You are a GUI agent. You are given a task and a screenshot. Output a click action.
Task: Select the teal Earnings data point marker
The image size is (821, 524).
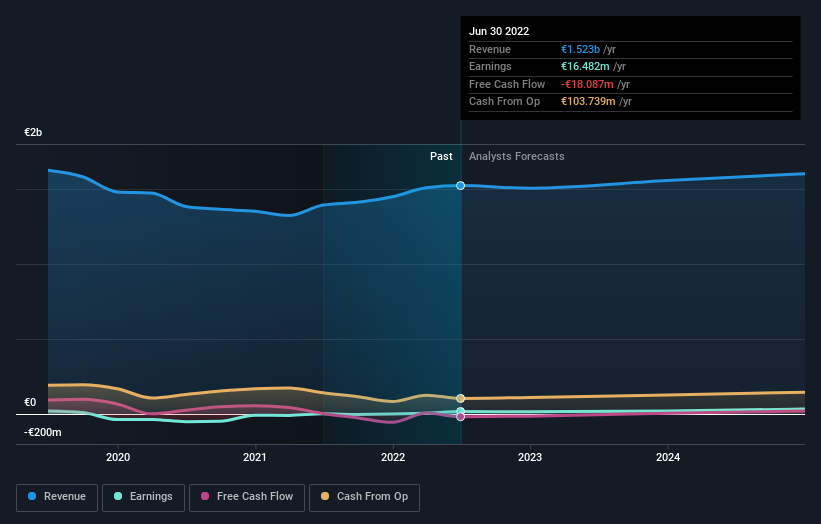tap(460, 411)
